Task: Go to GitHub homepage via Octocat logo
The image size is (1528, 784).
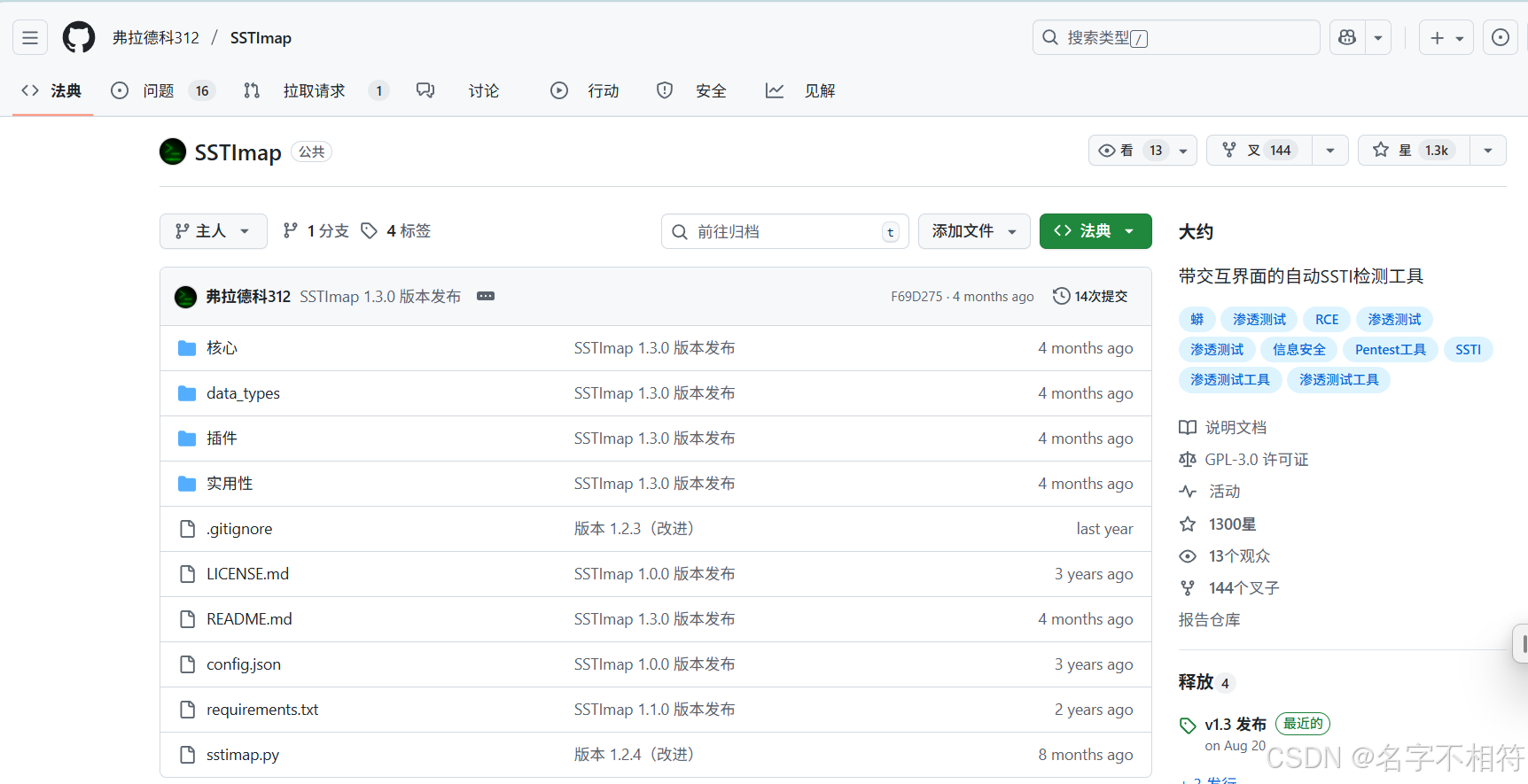Action: (79, 37)
